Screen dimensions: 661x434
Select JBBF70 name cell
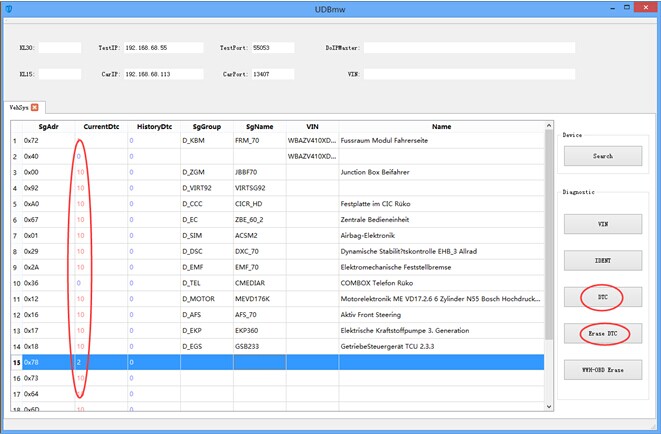click(260, 172)
